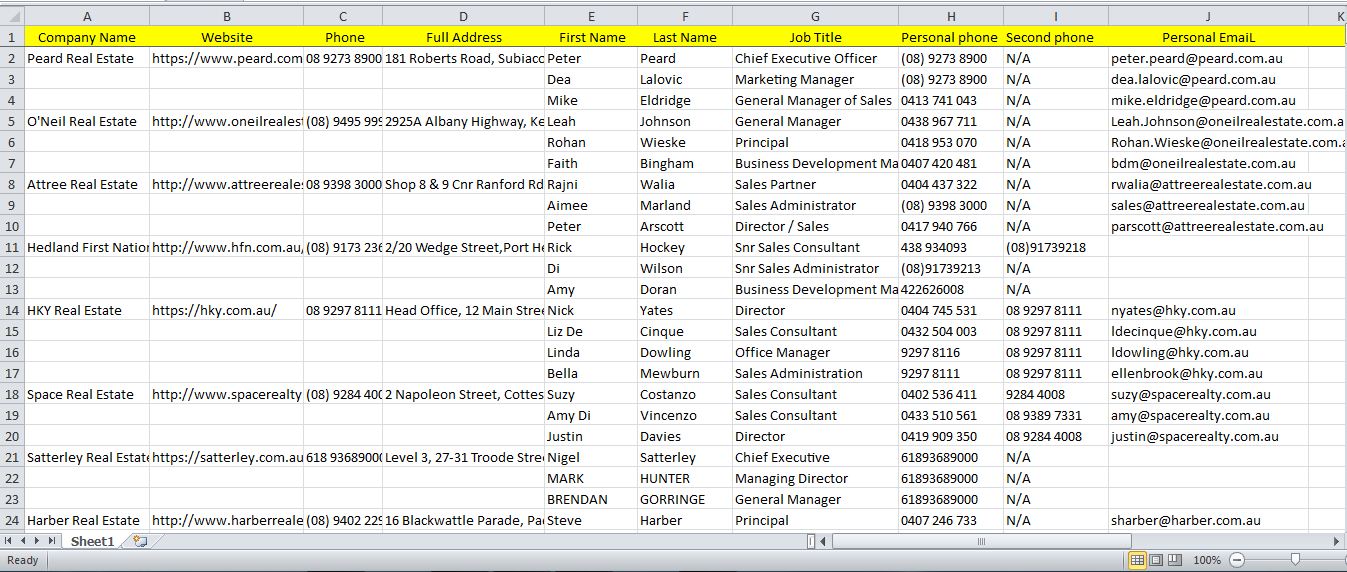
Task: Select the 'Job Title' header cell
Action: coord(814,37)
